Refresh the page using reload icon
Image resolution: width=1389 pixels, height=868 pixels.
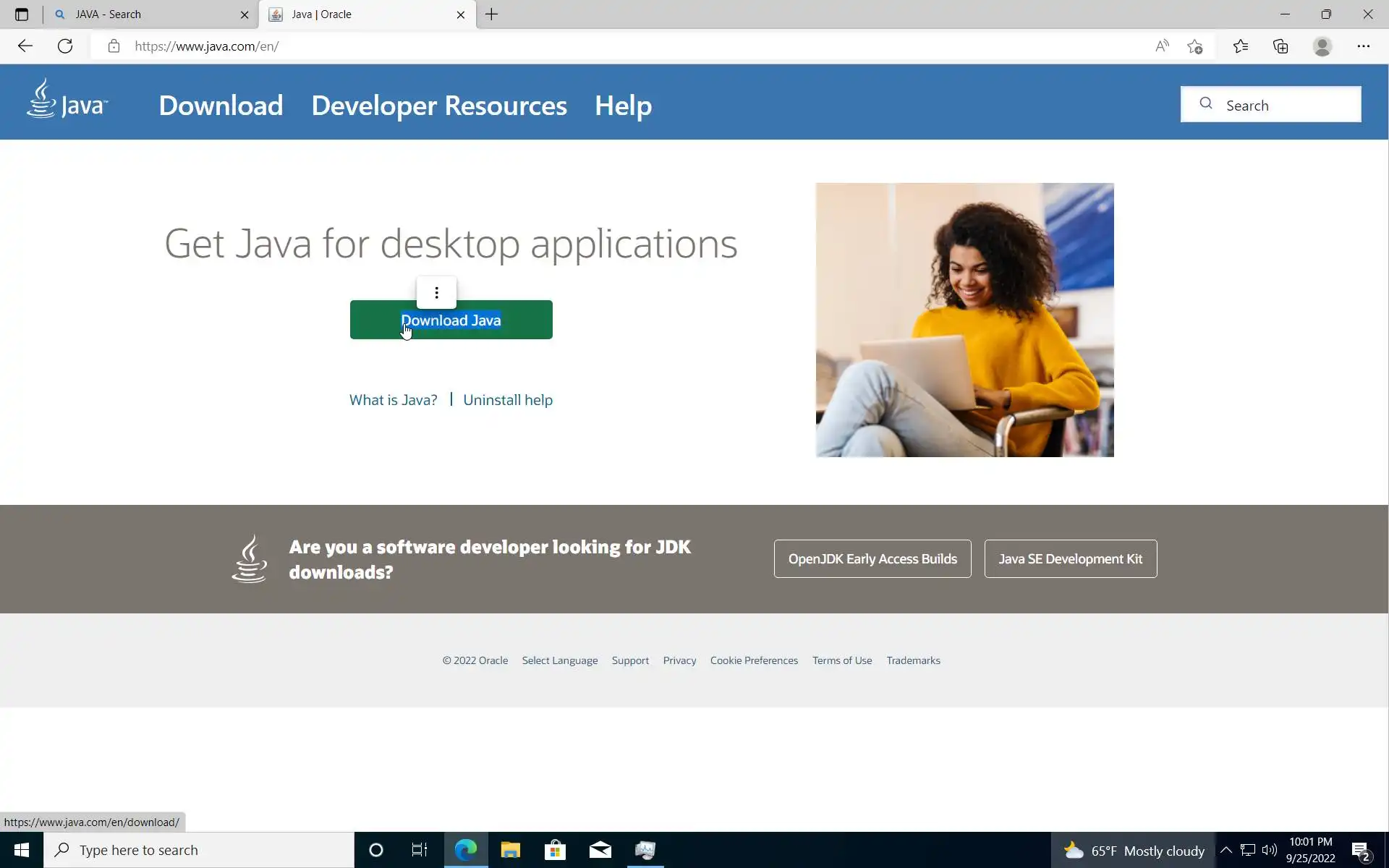(x=65, y=46)
